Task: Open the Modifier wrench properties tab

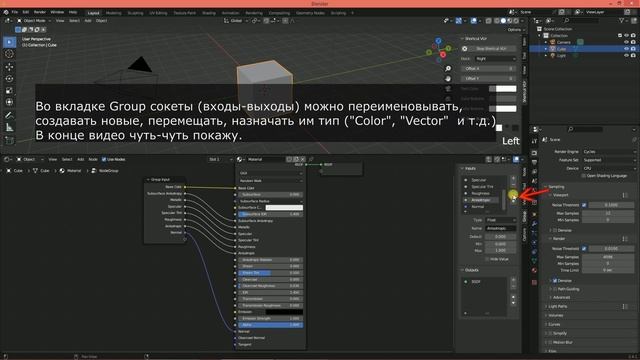Action: (x=534, y=224)
